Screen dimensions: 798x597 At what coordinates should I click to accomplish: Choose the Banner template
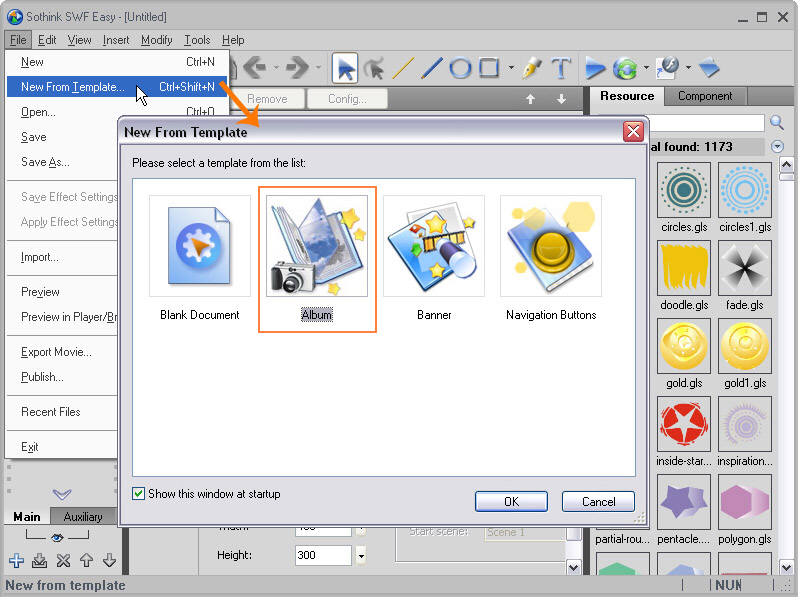click(434, 259)
